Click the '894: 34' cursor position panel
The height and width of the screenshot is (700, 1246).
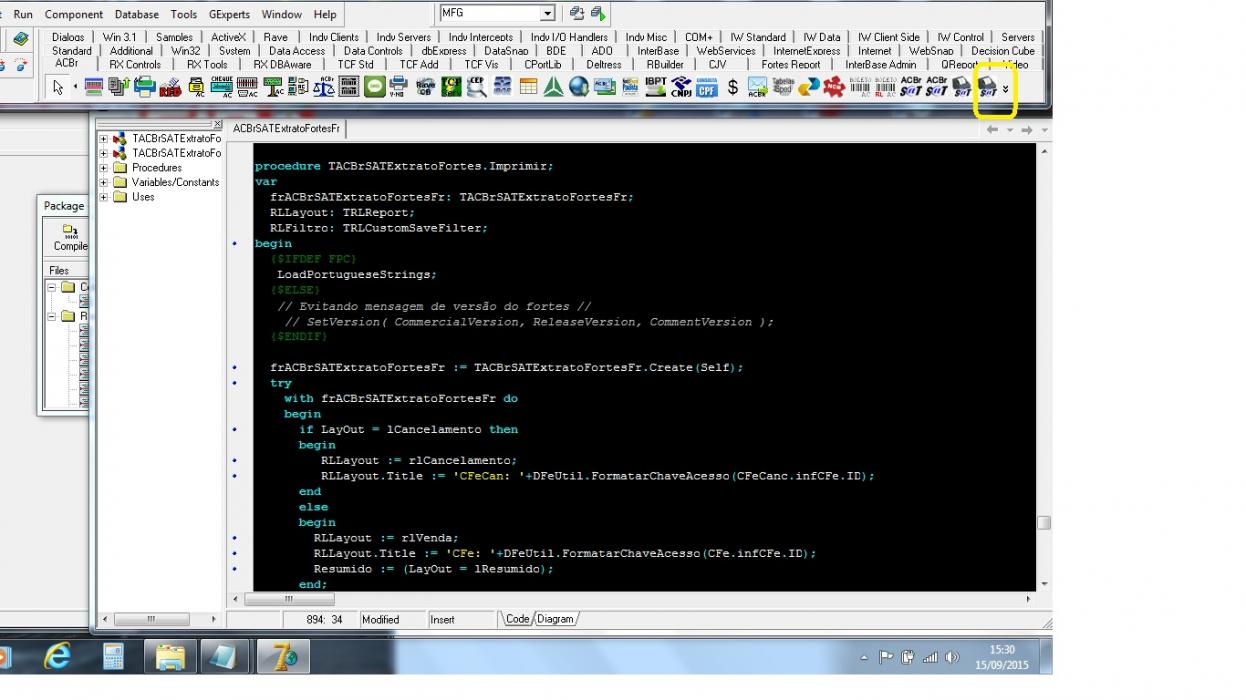point(320,620)
